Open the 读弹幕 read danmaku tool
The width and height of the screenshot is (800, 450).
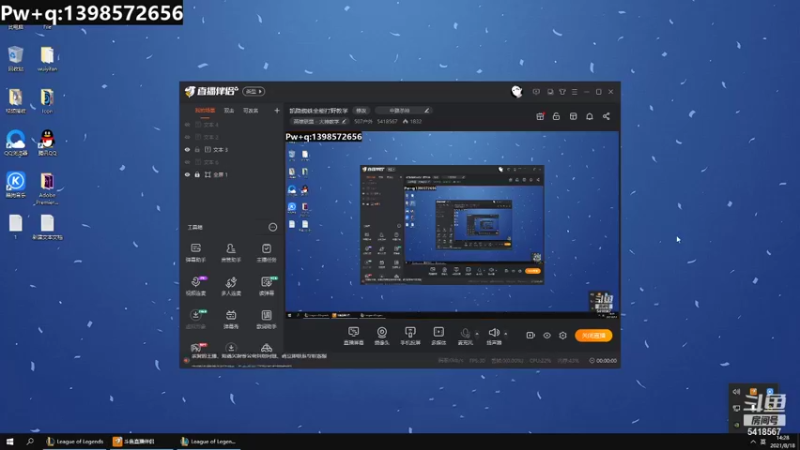(x=266, y=286)
